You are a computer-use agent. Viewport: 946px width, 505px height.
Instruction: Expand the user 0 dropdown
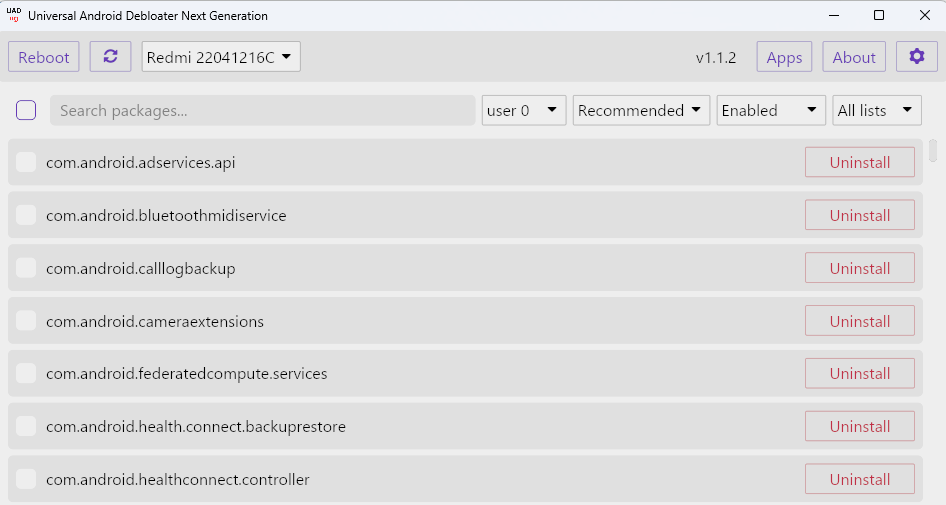524,110
